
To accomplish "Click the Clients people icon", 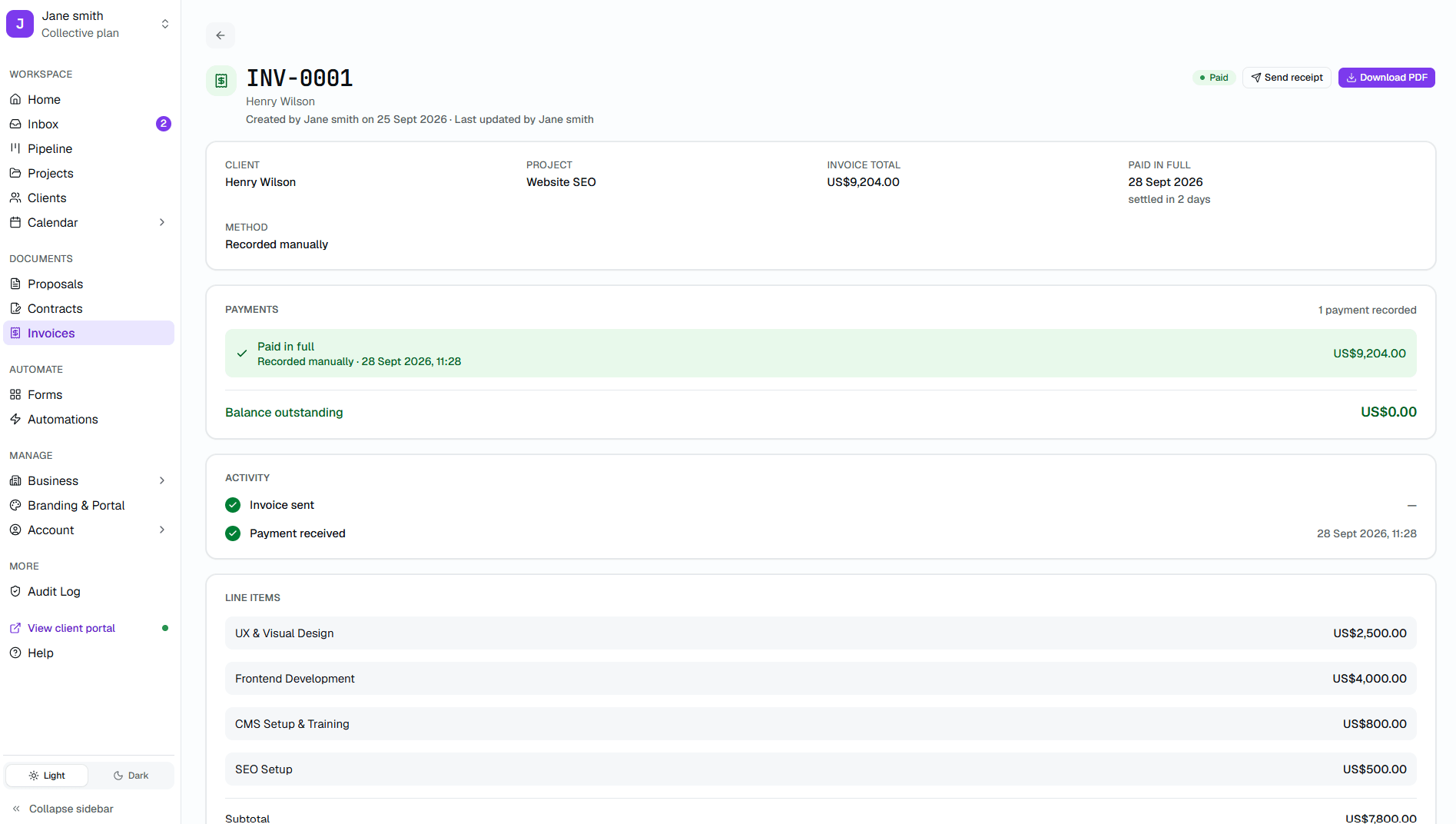I will [15, 198].
